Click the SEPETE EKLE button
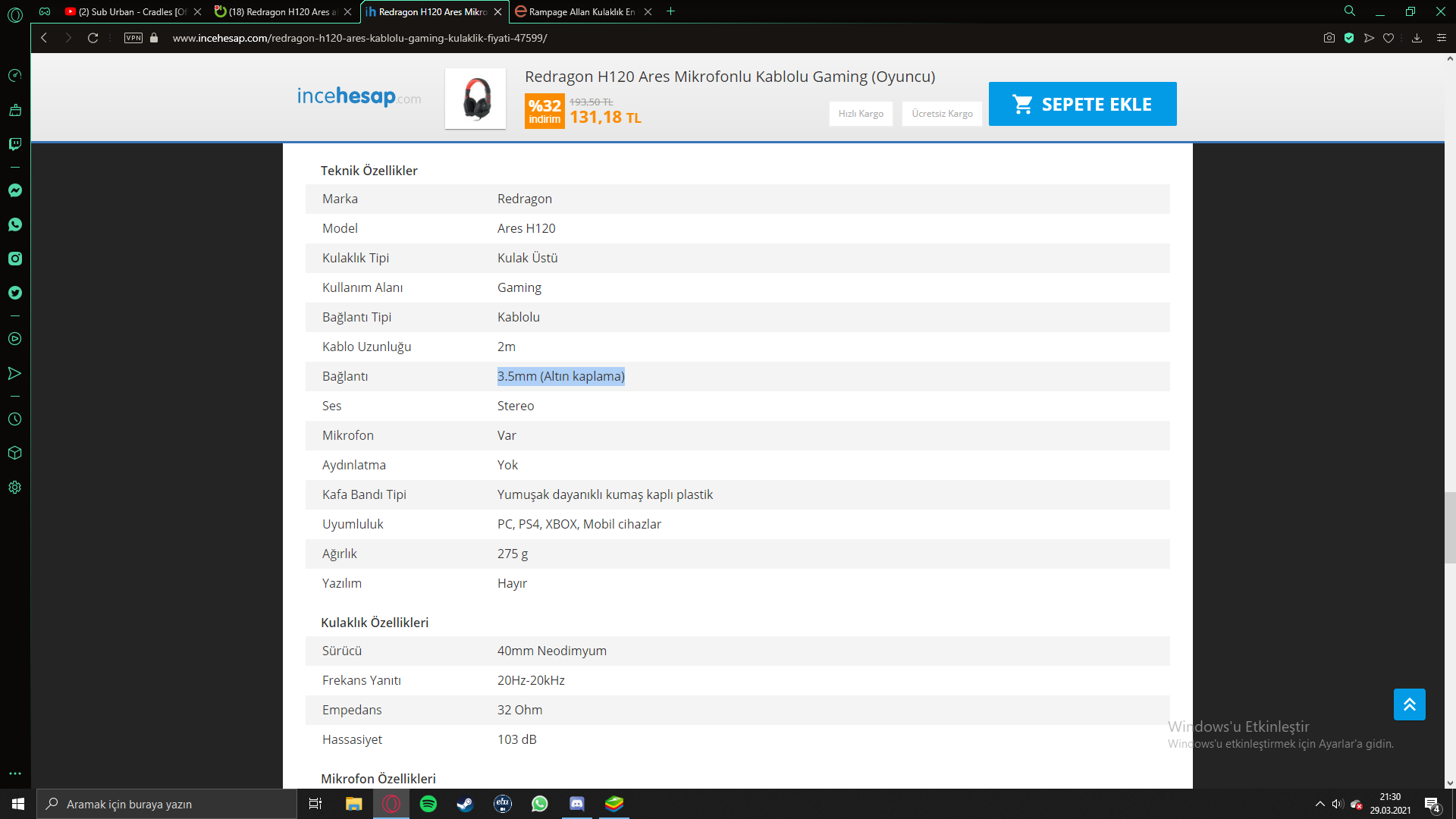The width and height of the screenshot is (1456, 819). pyautogui.click(x=1082, y=104)
